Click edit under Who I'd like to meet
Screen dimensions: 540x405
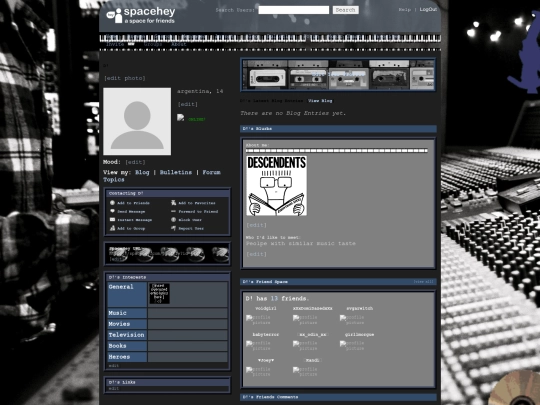(x=257, y=254)
